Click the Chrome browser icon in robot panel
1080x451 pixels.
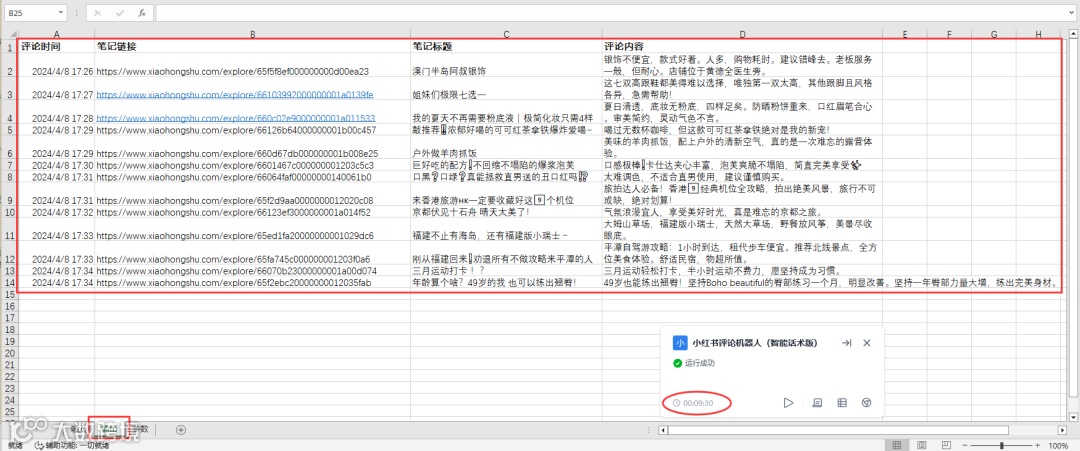(x=867, y=403)
